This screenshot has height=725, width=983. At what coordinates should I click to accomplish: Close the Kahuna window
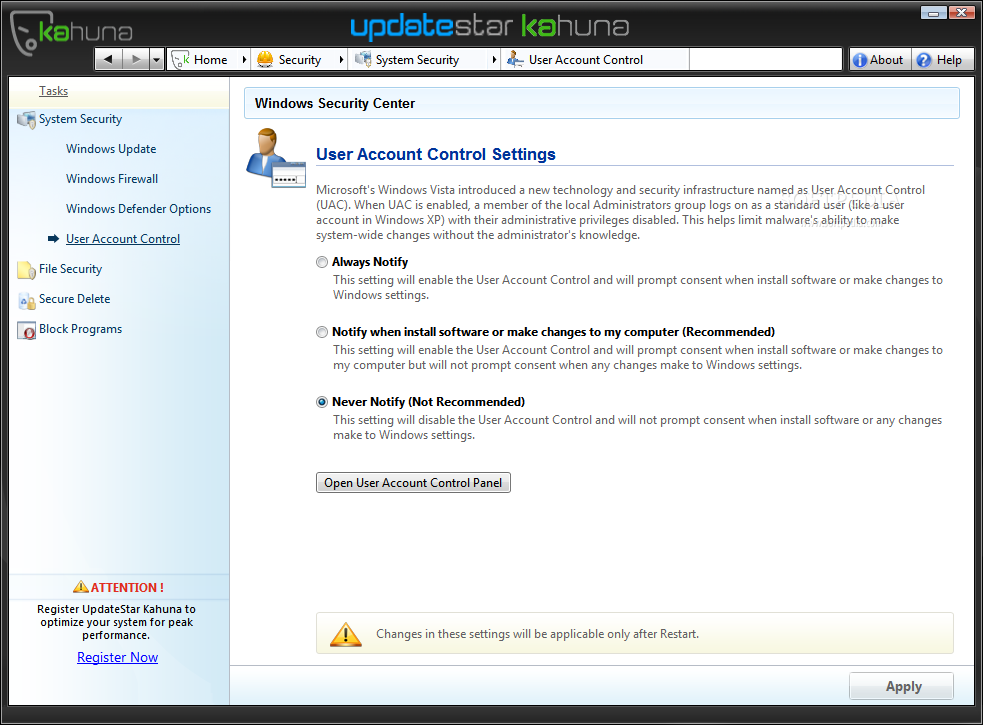(961, 13)
